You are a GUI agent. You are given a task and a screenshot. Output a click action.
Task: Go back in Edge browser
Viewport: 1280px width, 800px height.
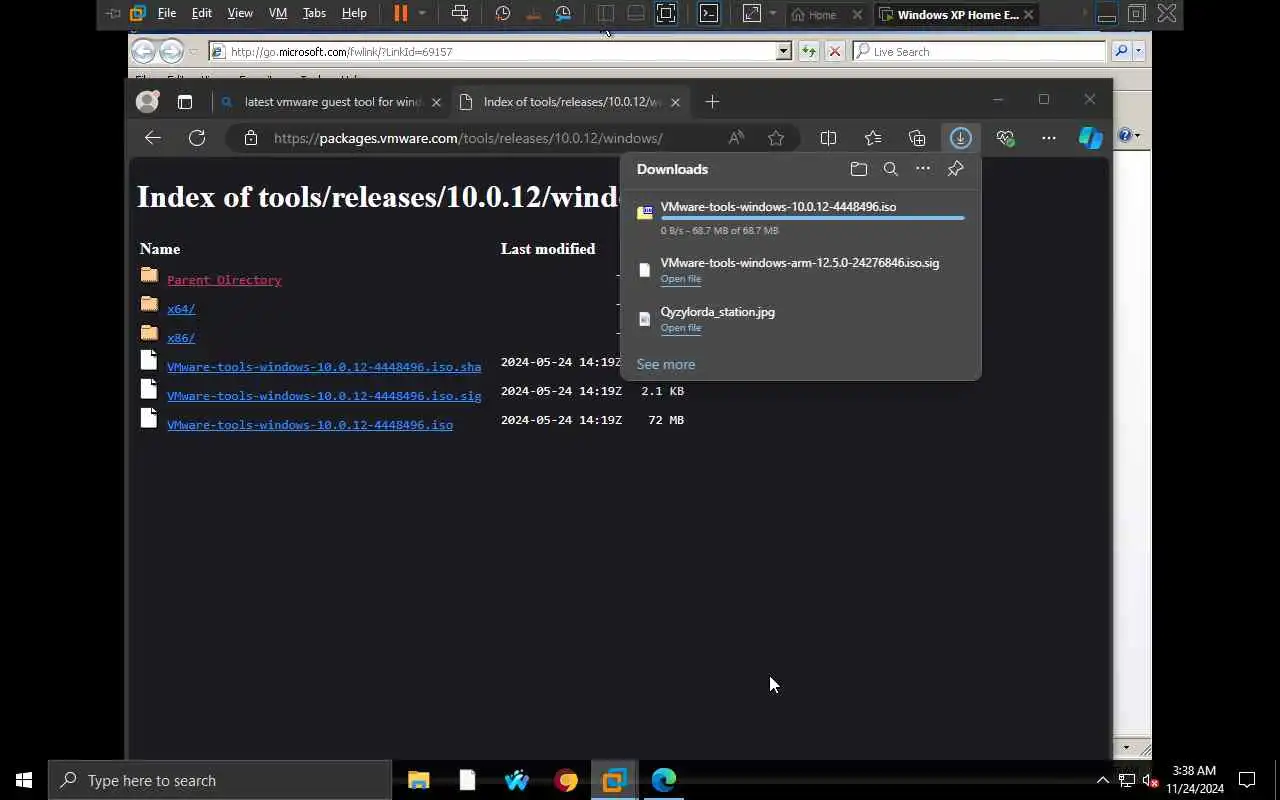(153, 138)
